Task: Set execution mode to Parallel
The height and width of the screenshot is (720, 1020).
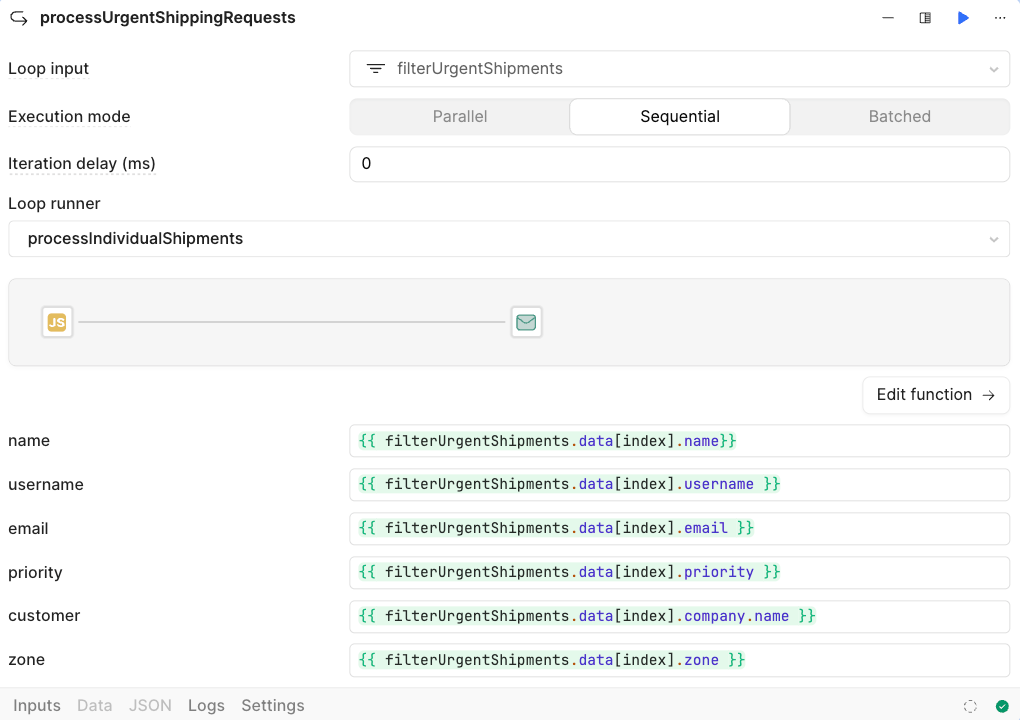Action: tap(460, 117)
